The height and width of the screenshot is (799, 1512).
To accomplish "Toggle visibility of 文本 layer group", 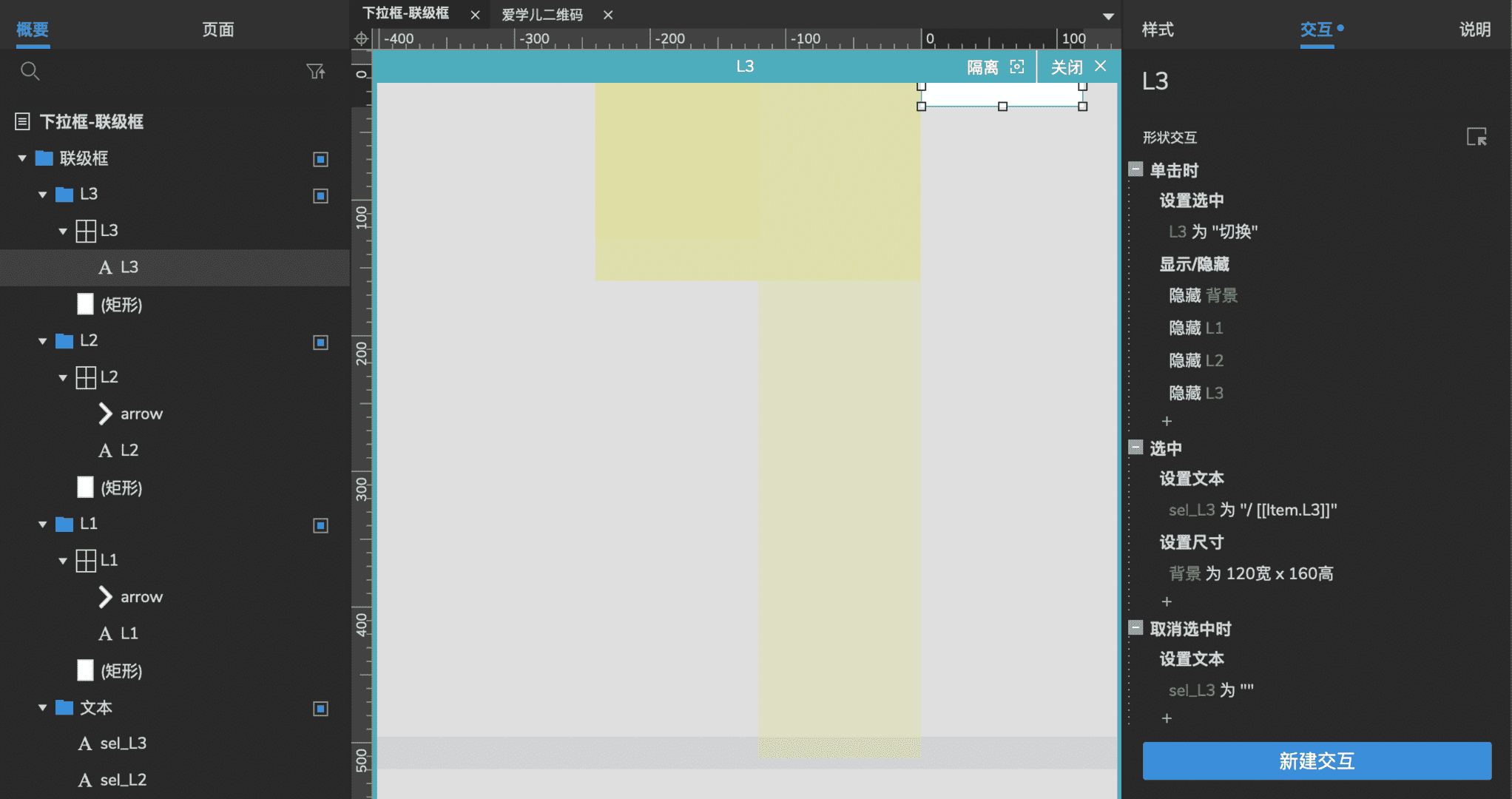I will pyautogui.click(x=319, y=706).
